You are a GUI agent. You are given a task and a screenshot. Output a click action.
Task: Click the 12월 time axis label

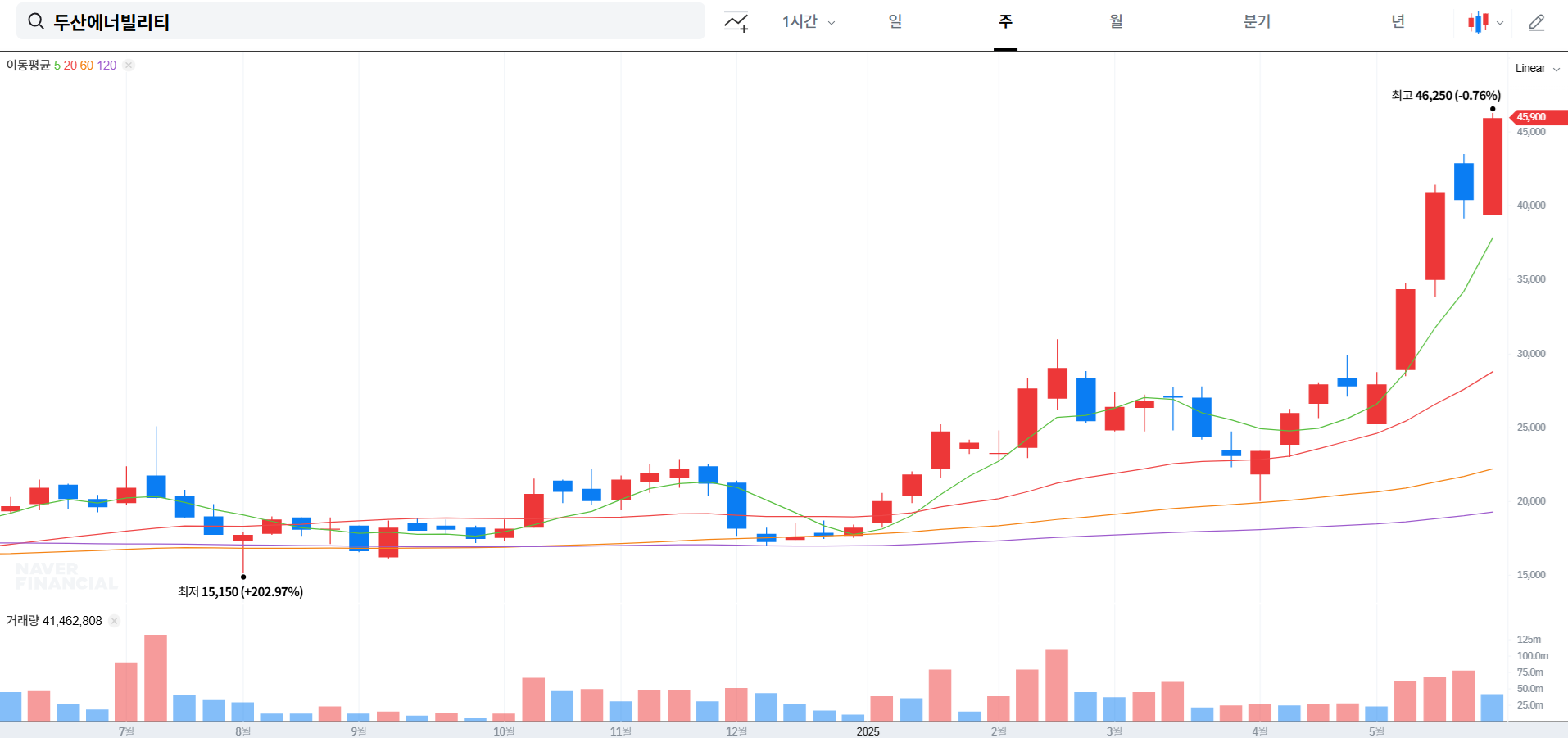(x=736, y=731)
